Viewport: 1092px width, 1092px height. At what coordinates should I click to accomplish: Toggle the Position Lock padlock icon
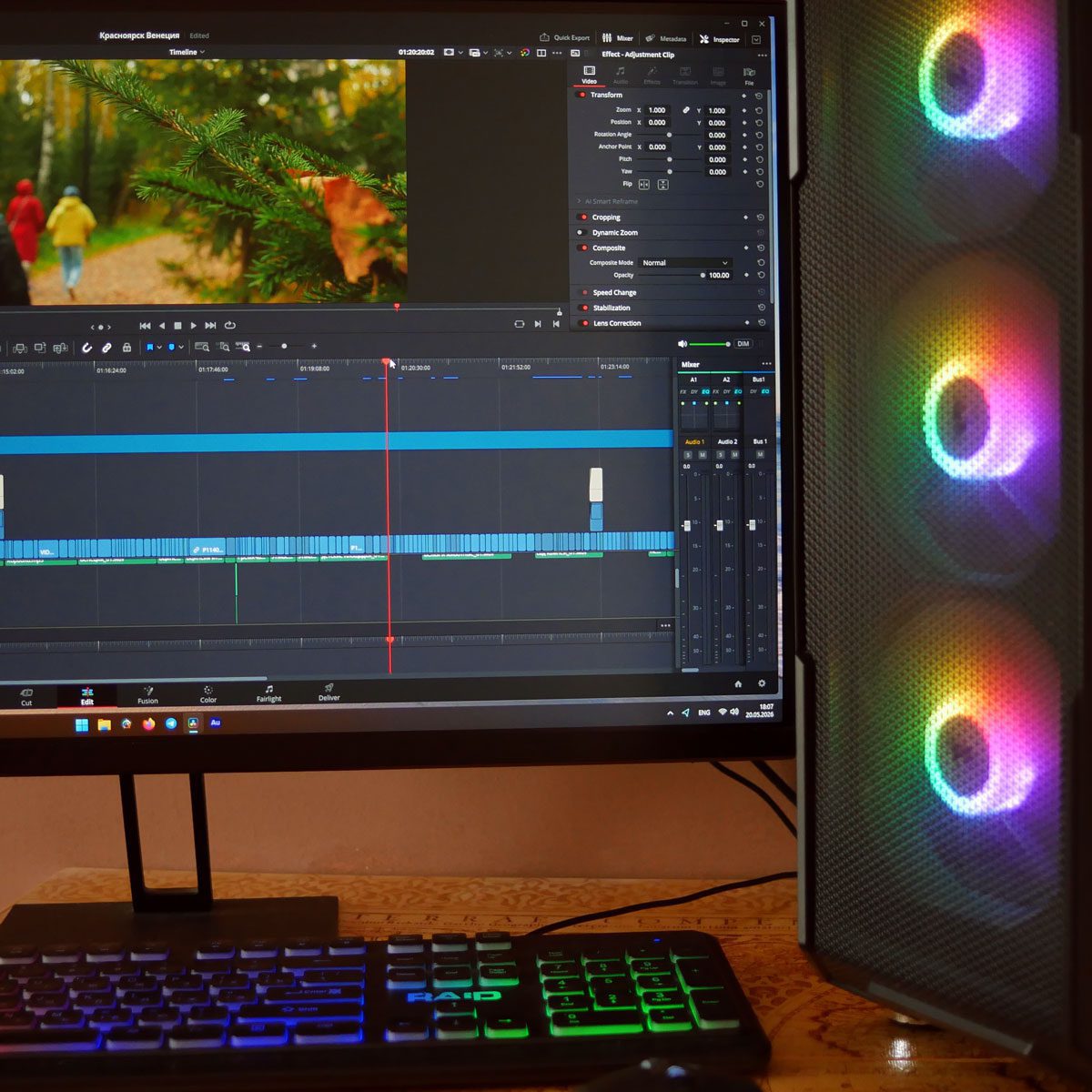(126, 348)
